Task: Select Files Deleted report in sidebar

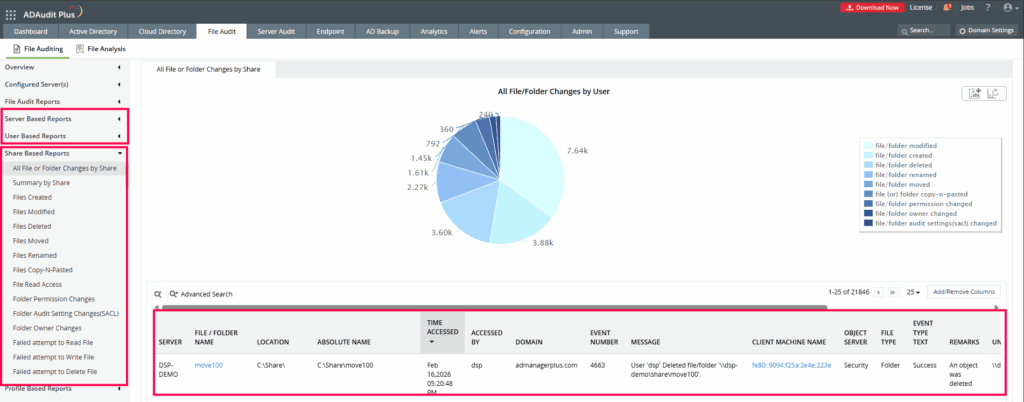Action: [x=32, y=226]
